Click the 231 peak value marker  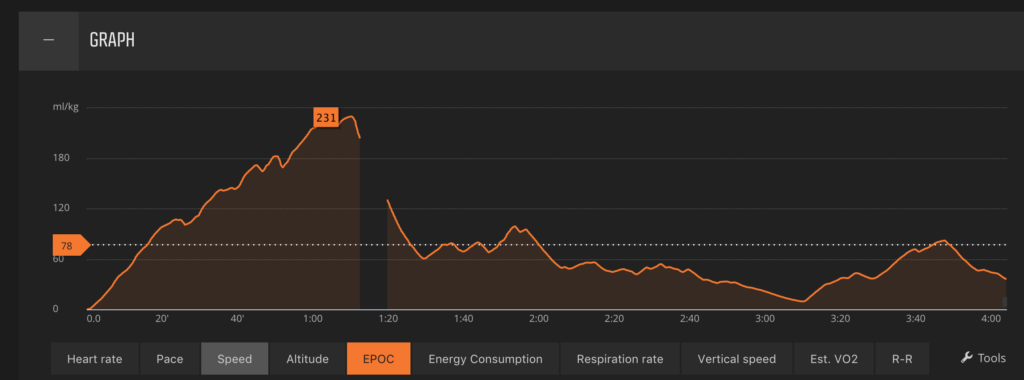pos(326,118)
